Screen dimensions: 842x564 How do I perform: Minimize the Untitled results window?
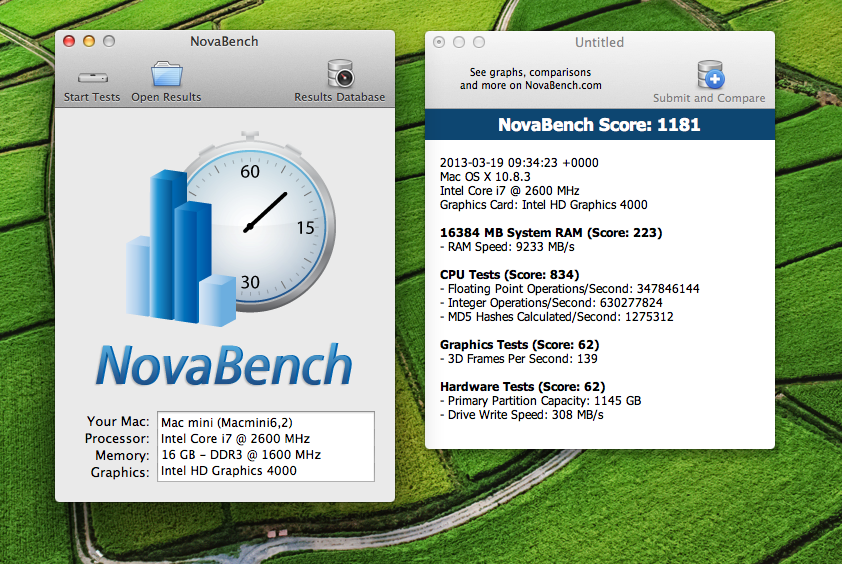tap(459, 42)
